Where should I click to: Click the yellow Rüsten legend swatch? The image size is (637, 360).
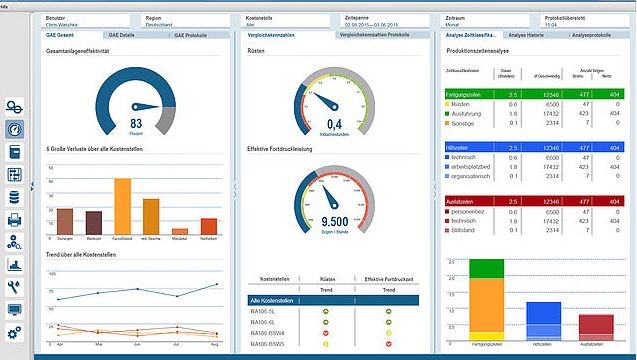coord(447,104)
